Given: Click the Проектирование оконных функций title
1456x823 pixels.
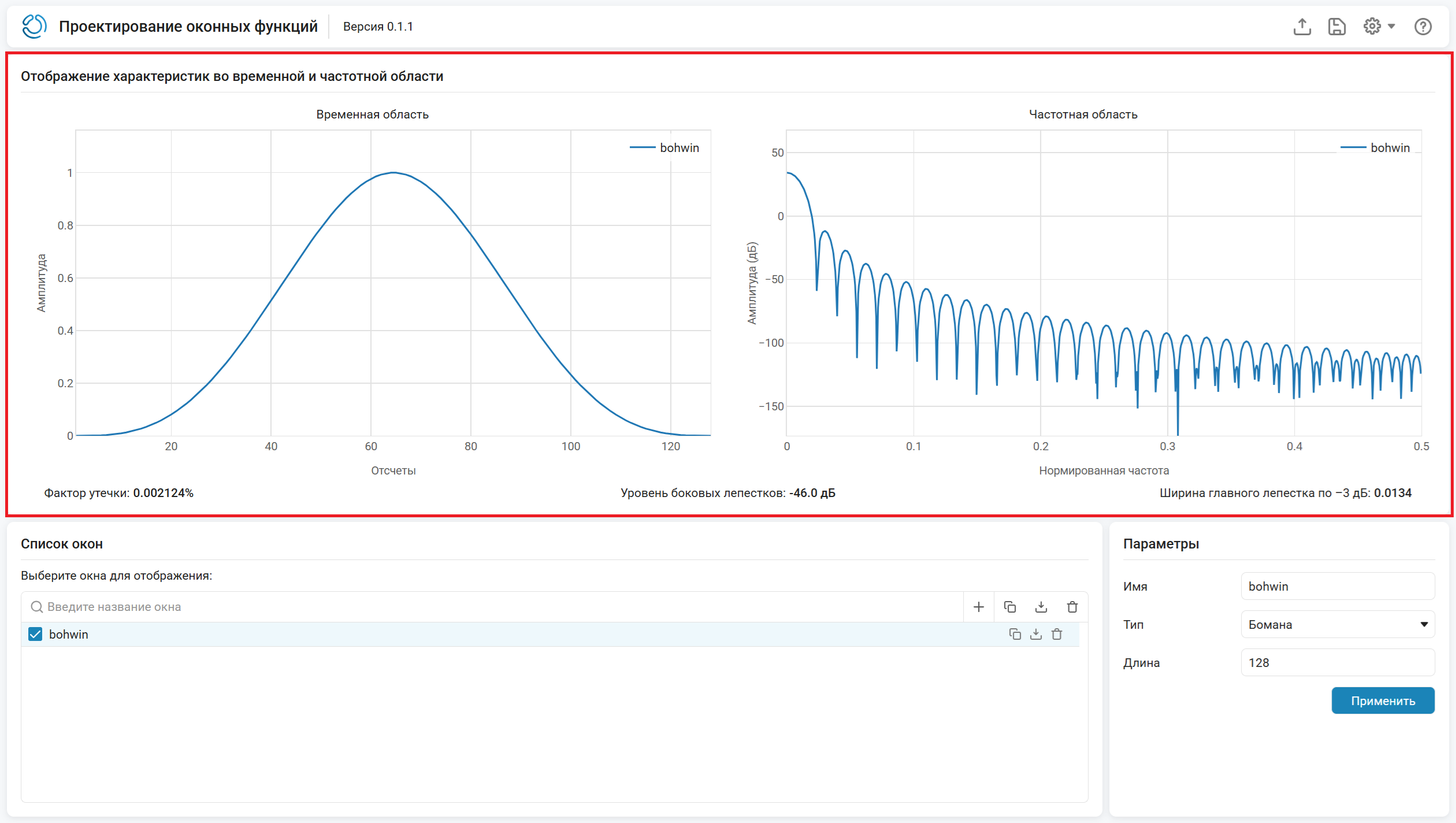Looking at the screenshot, I should coord(188,27).
